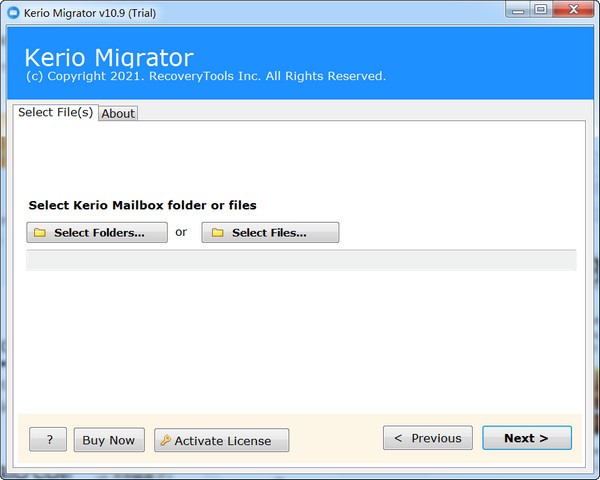Click the window title bar text

[x=88, y=12]
